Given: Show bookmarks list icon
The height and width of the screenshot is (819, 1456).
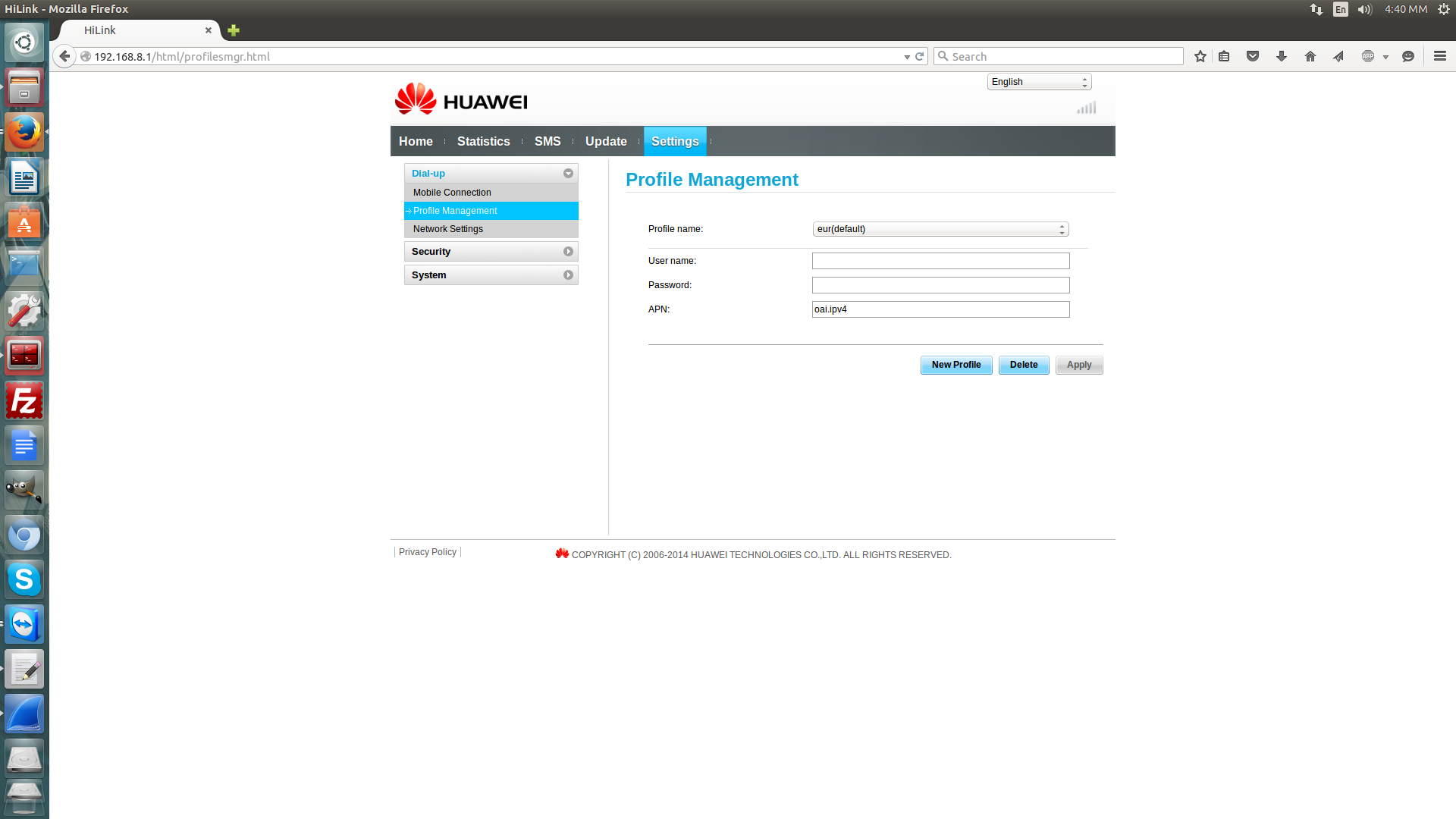Looking at the screenshot, I should pyautogui.click(x=1224, y=56).
